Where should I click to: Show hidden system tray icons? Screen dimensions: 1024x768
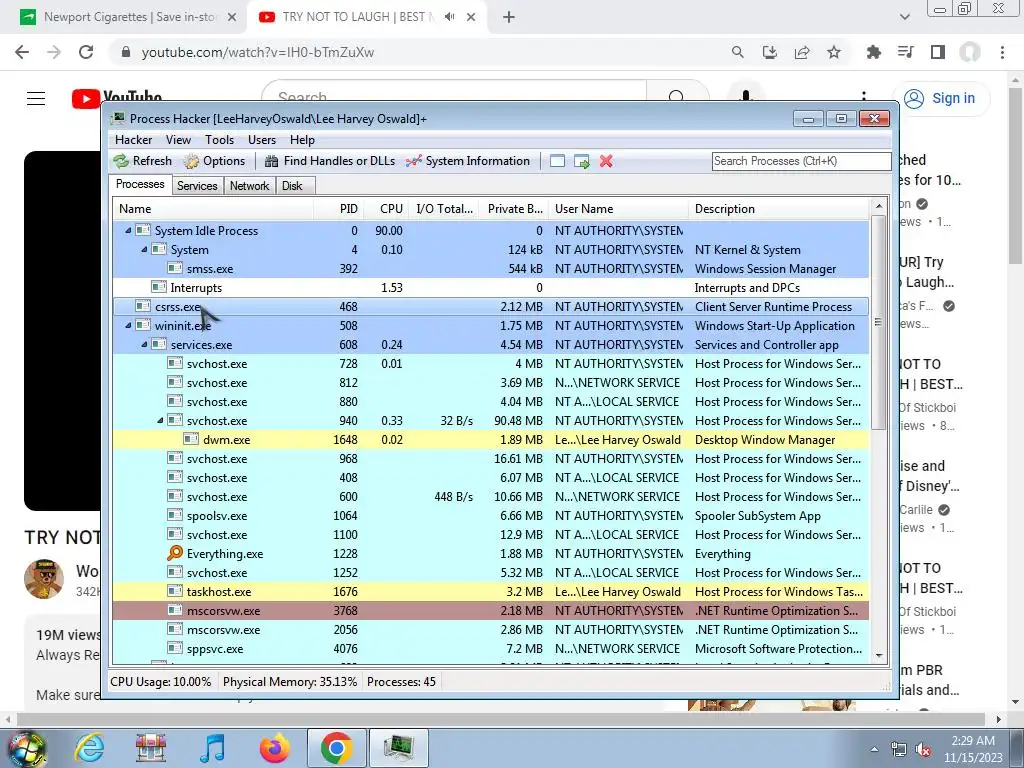coord(874,749)
